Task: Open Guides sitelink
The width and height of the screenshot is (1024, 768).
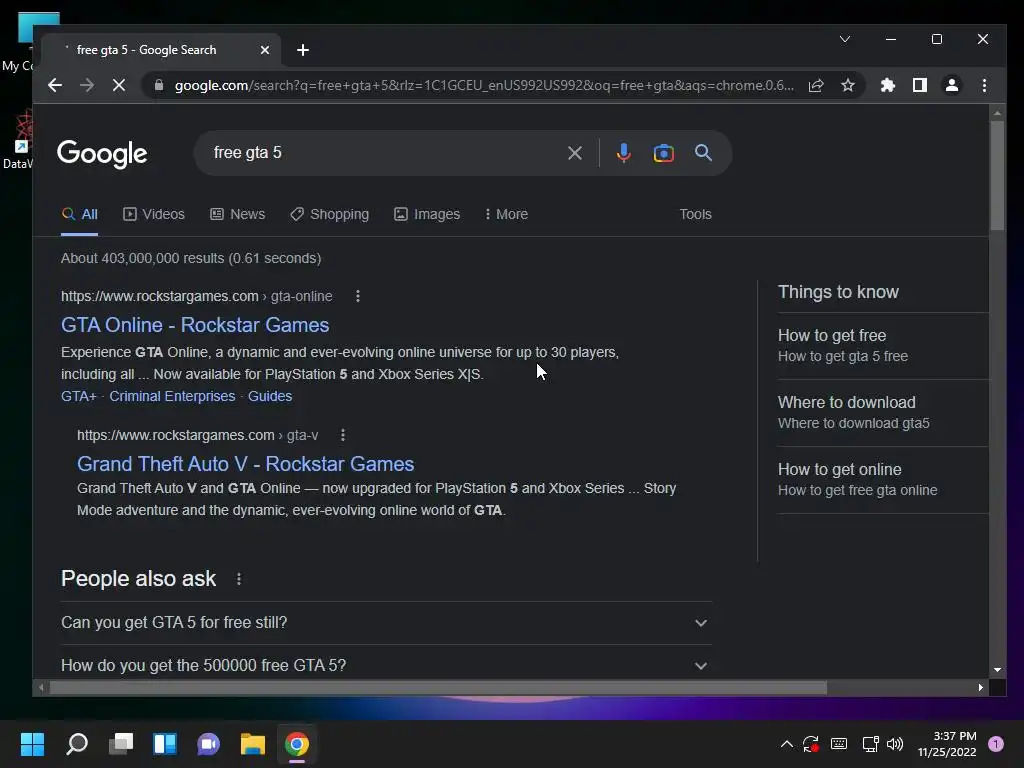Action: (270, 396)
